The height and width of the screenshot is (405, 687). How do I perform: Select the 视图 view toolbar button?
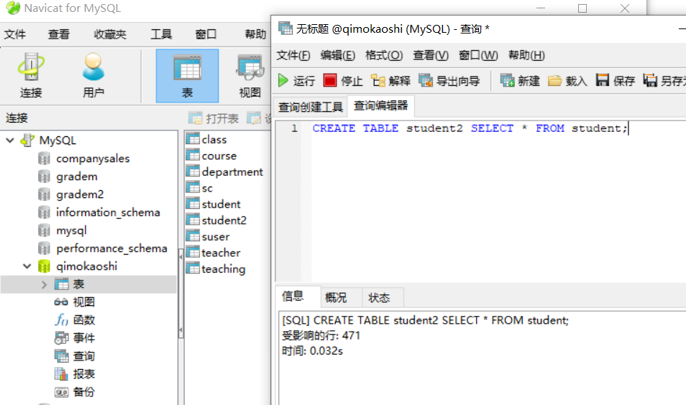tap(250, 76)
